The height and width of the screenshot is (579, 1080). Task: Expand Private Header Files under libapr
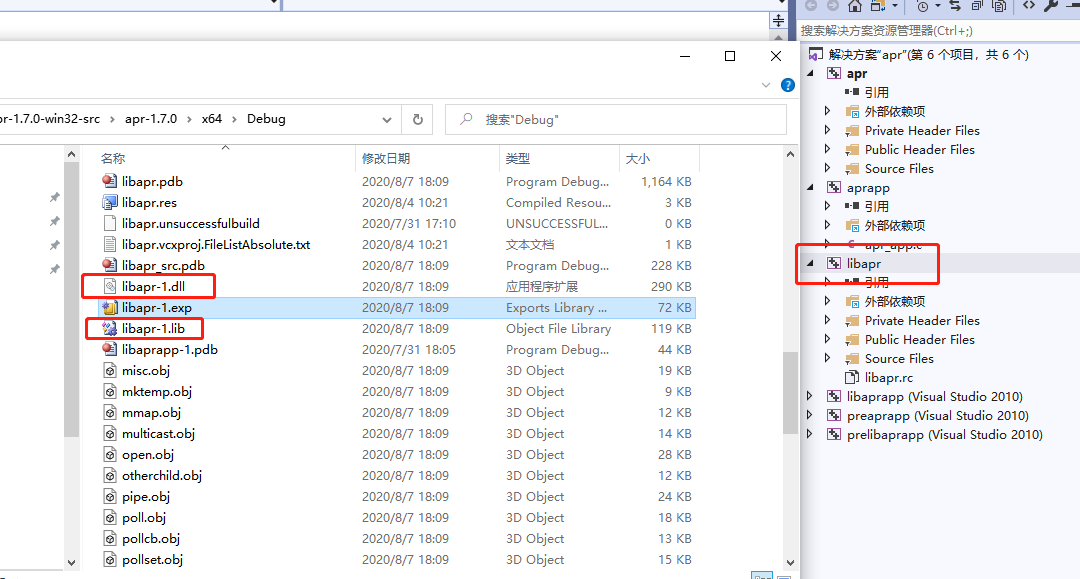coord(826,320)
